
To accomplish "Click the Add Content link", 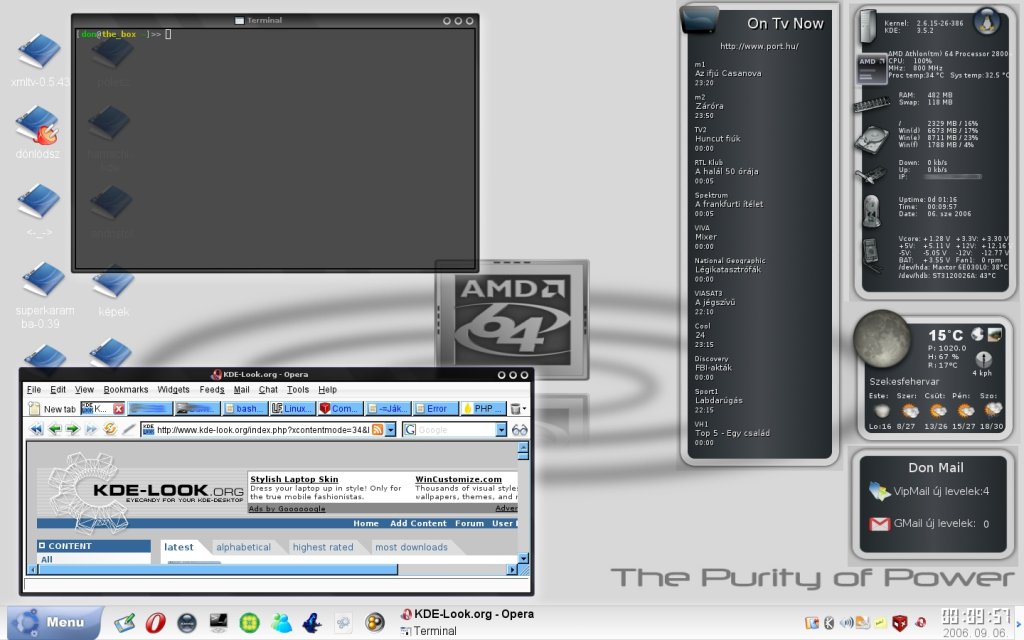I will (x=418, y=523).
